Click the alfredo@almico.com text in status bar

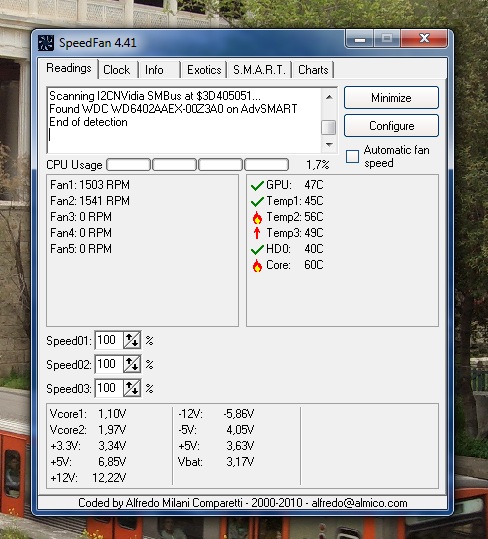point(359,503)
